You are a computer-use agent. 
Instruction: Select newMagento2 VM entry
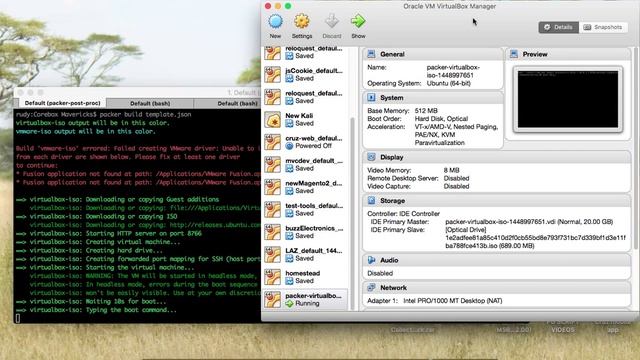pos(305,187)
